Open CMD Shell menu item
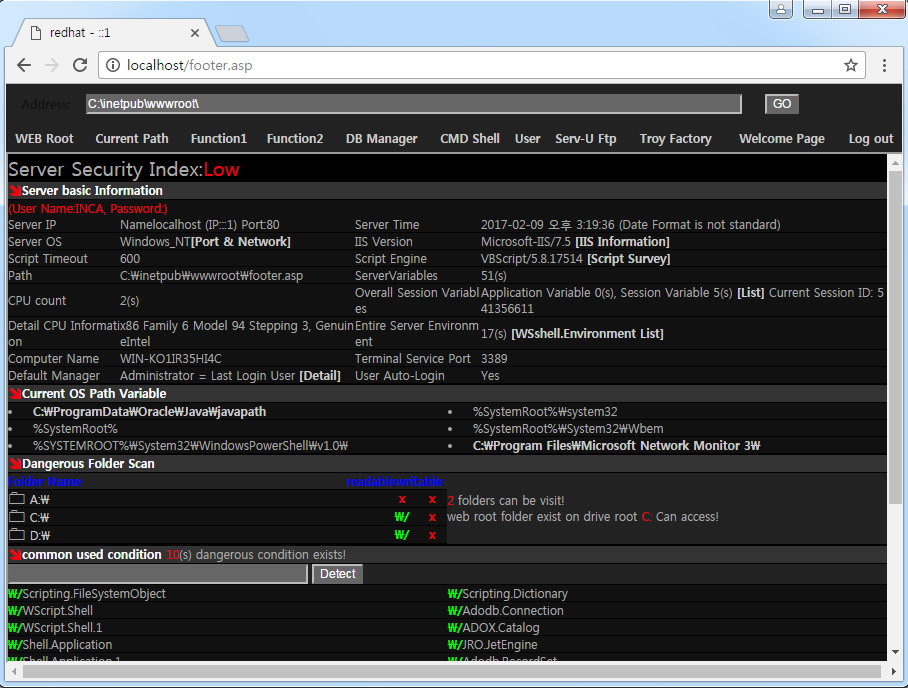The height and width of the screenshot is (688, 908). tap(470, 139)
